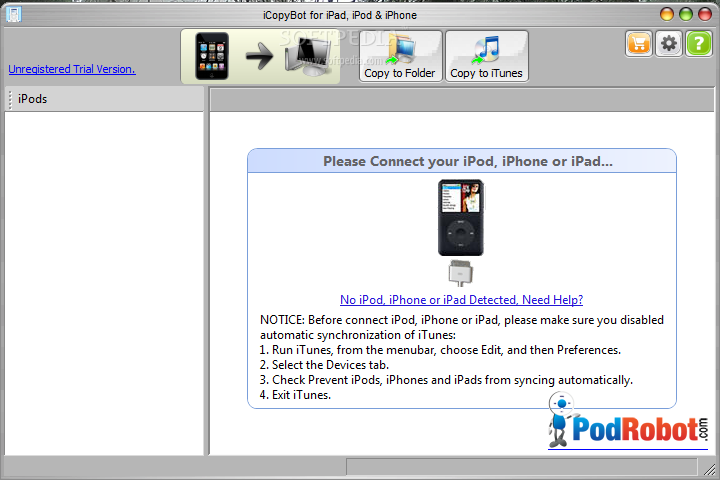Click the iPods panel grip handle
The width and height of the screenshot is (720, 480).
(10, 99)
